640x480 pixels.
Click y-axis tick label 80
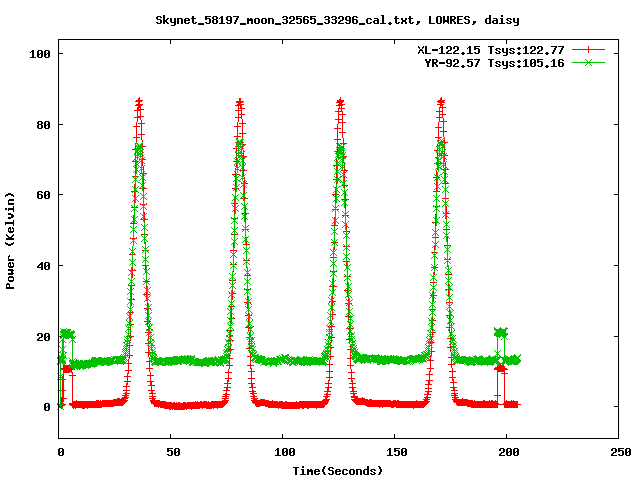click(43, 125)
